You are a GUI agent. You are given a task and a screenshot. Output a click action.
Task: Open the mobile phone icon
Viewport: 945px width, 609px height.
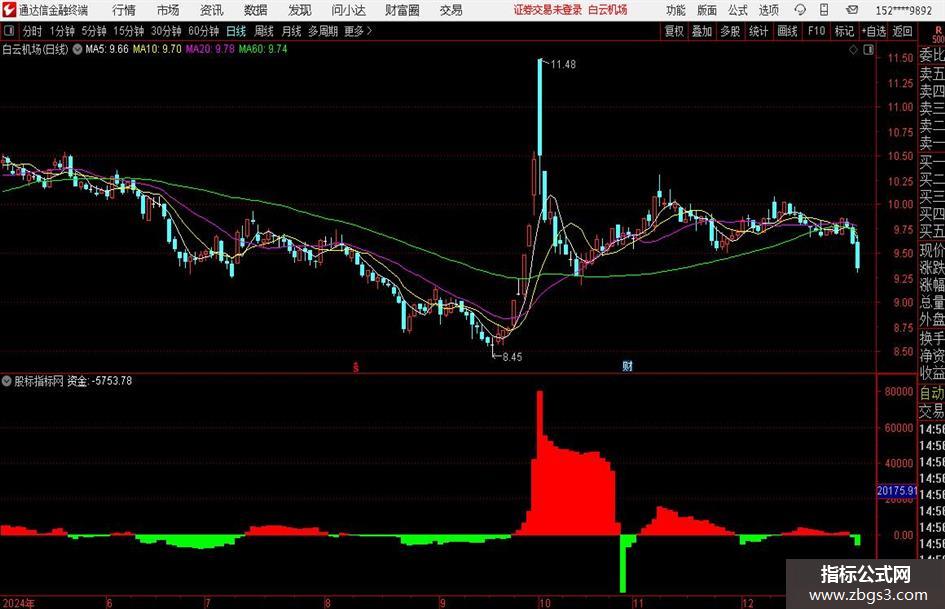point(824,10)
